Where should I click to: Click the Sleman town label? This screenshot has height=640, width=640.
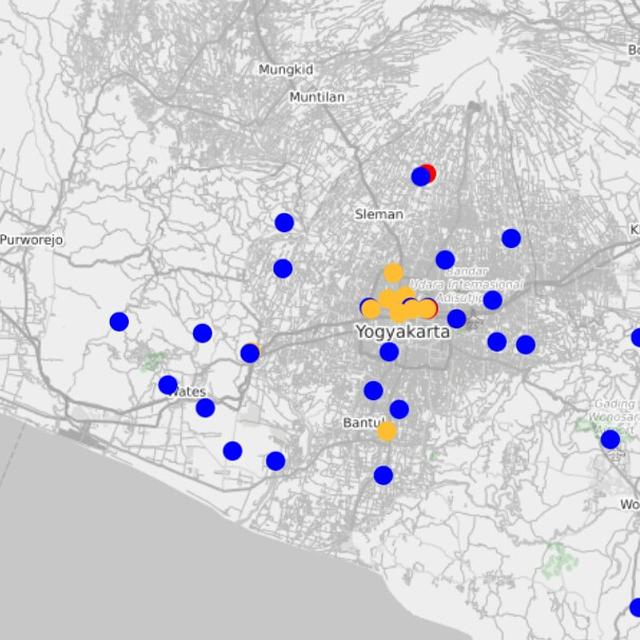[379, 214]
